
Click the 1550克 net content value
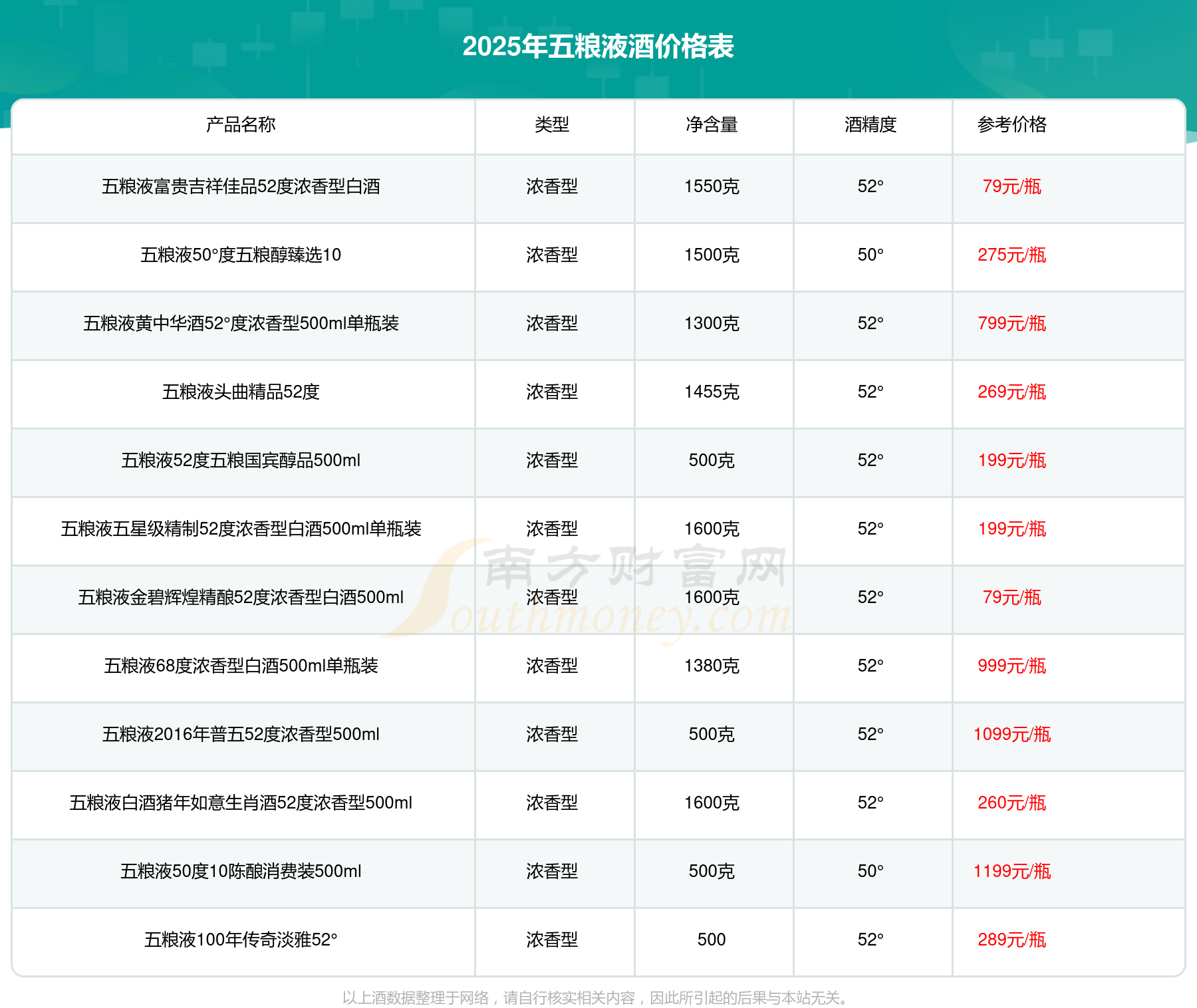(712, 186)
